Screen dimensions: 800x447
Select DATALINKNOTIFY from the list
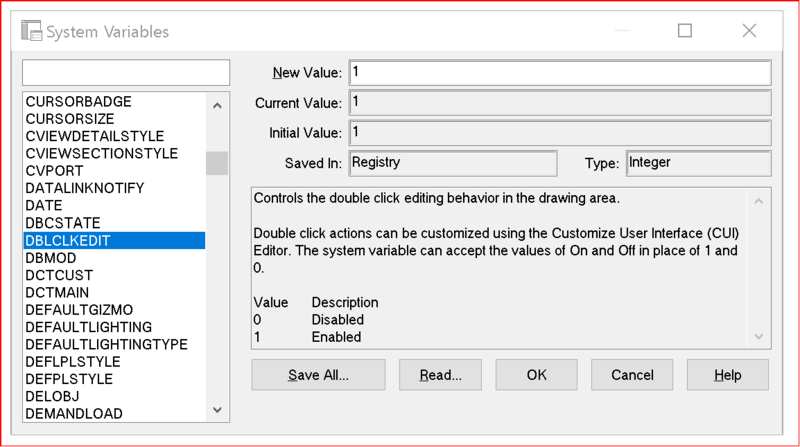point(85,188)
